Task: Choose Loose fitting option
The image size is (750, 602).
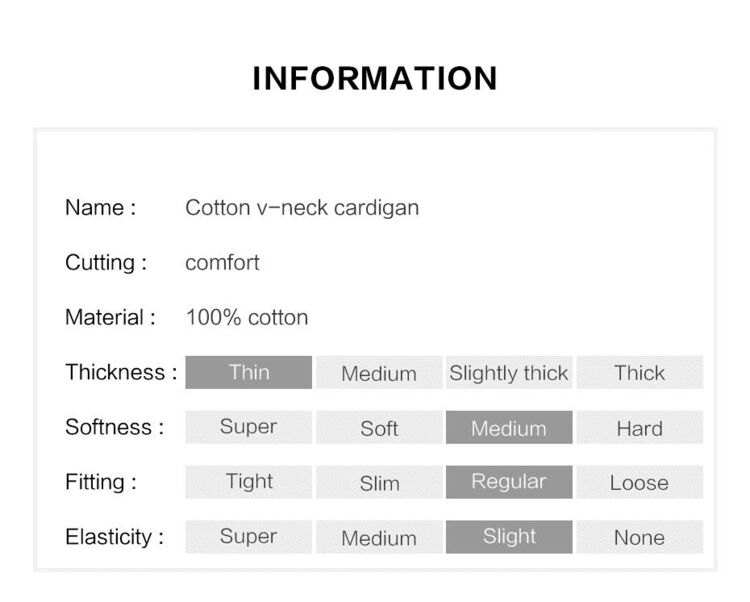Action: [x=640, y=482]
